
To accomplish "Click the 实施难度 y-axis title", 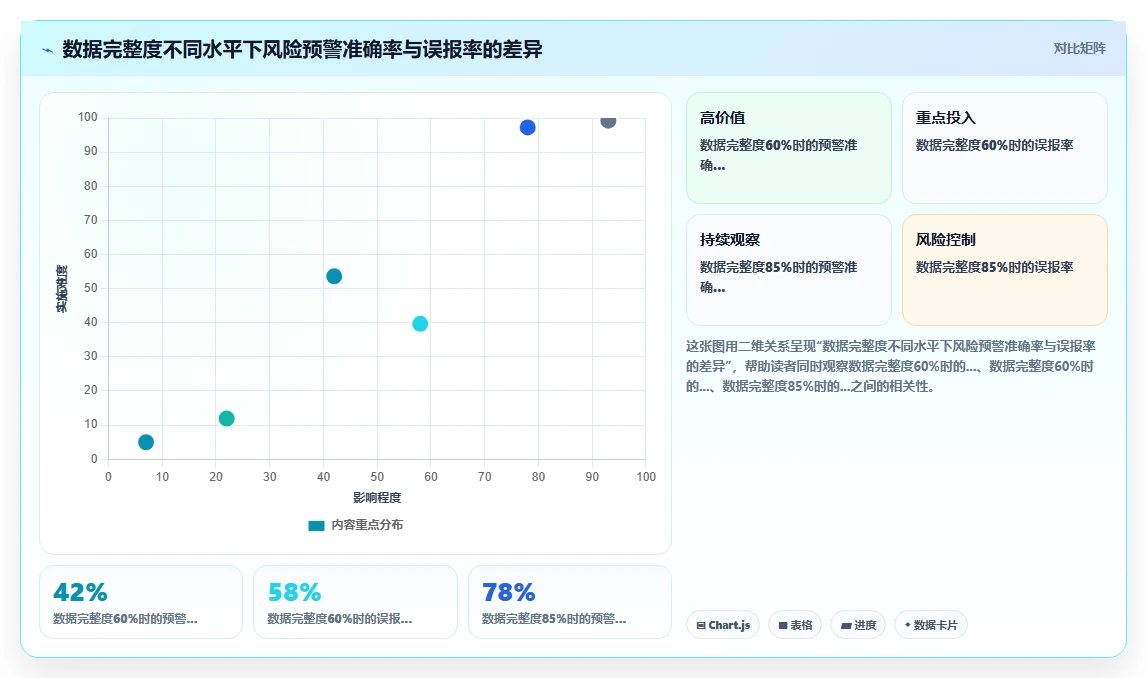I will (x=61, y=288).
